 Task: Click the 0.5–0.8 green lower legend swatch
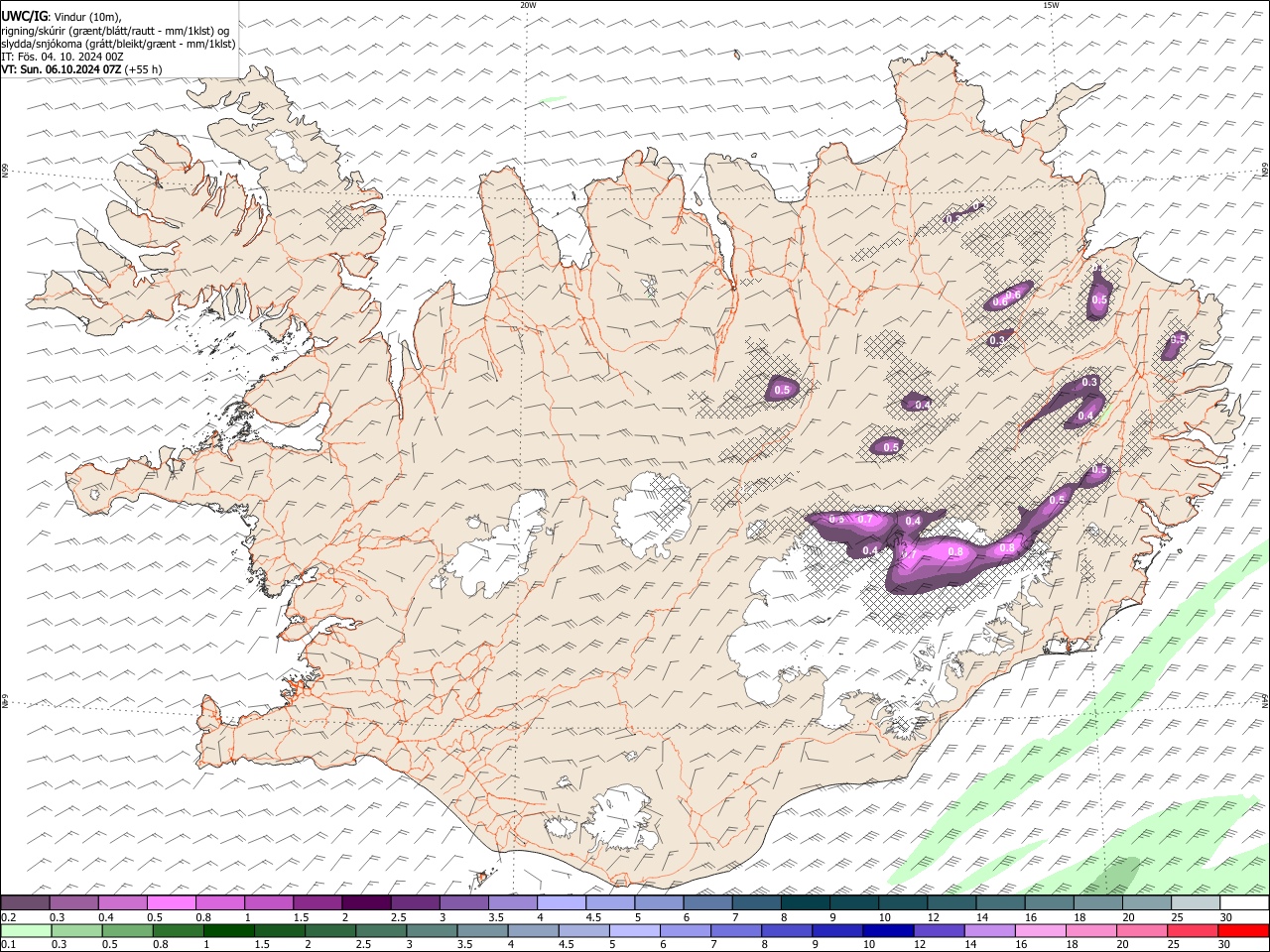point(127,931)
